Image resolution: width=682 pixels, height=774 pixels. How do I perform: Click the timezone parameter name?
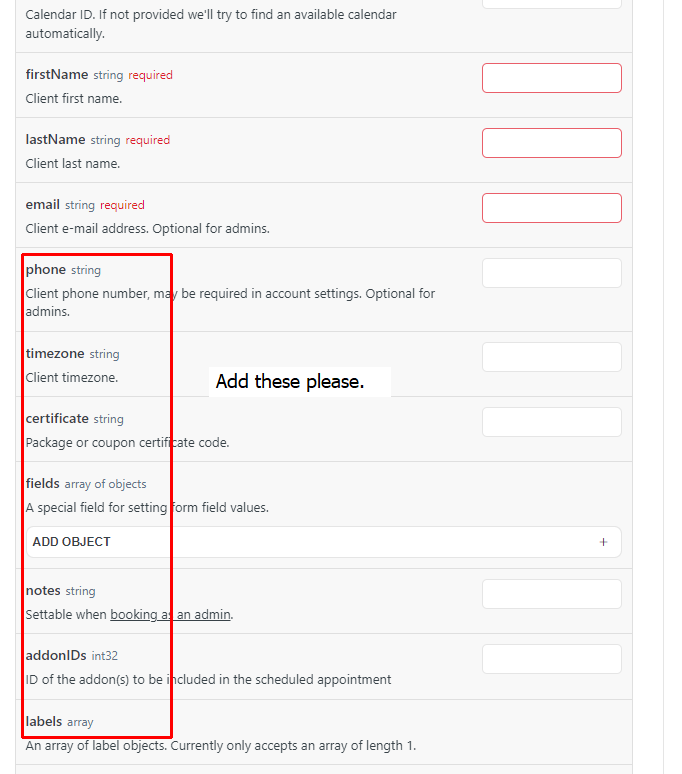tap(55, 354)
